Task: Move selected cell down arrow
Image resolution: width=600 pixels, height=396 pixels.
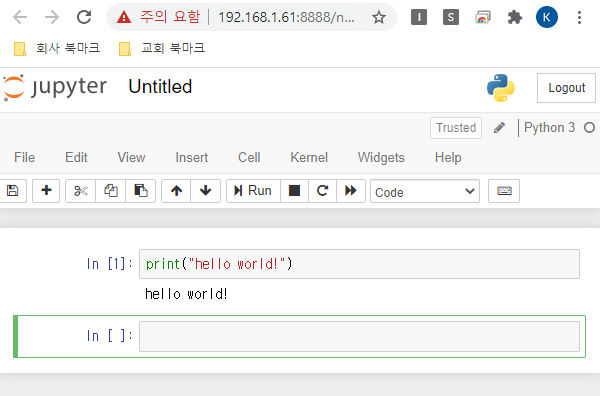Action: (x=205, y=191)
